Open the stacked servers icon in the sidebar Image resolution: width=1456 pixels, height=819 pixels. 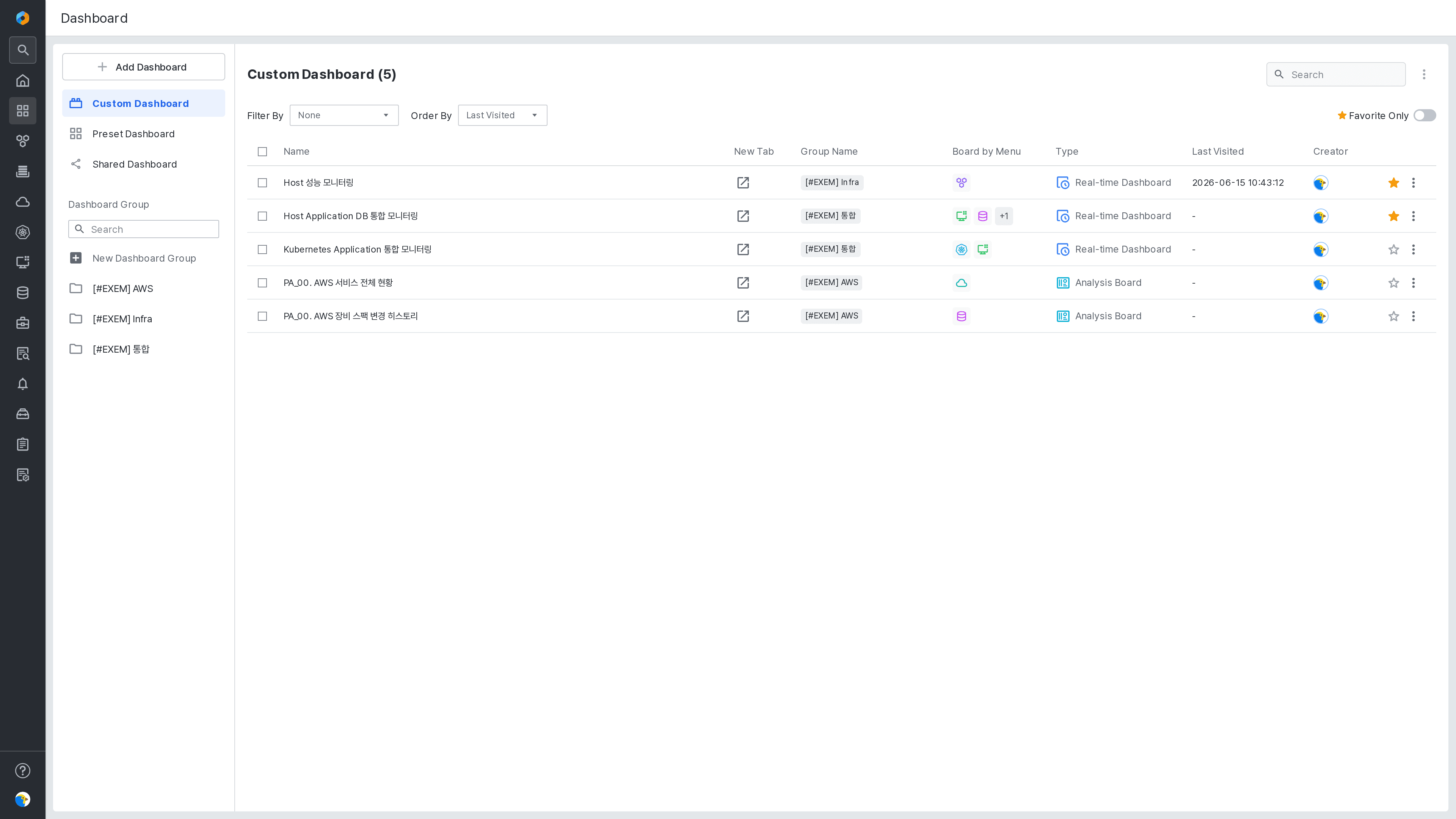click(23, 171)
